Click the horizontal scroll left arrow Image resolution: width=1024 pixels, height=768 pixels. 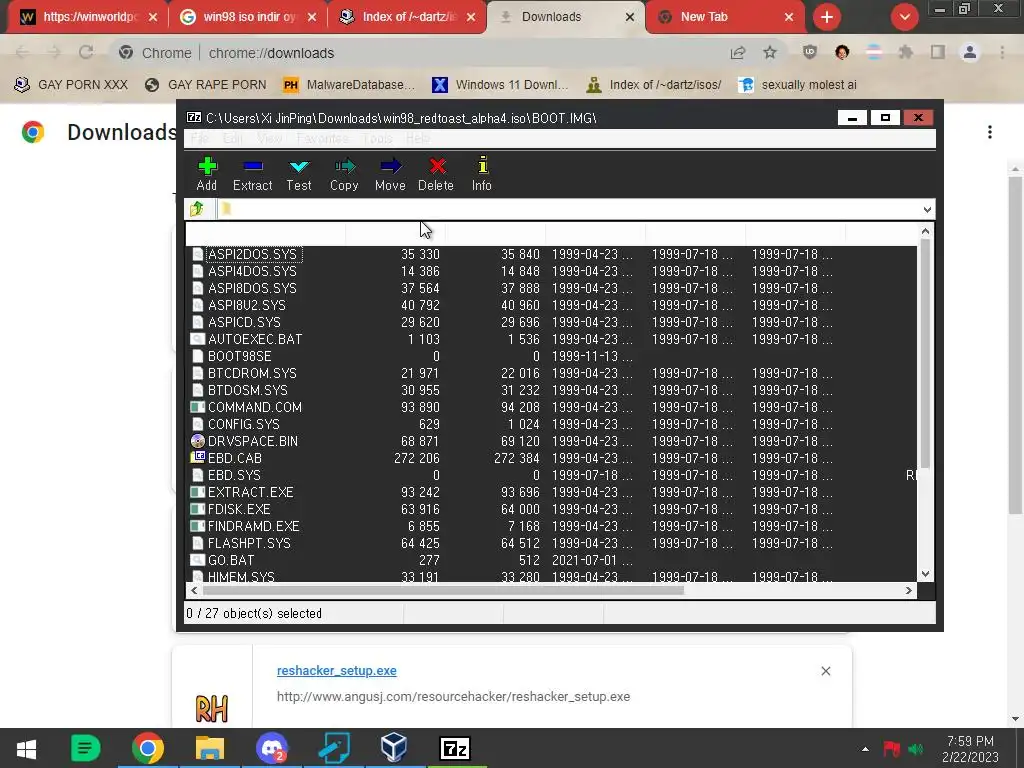click(194, 590)
